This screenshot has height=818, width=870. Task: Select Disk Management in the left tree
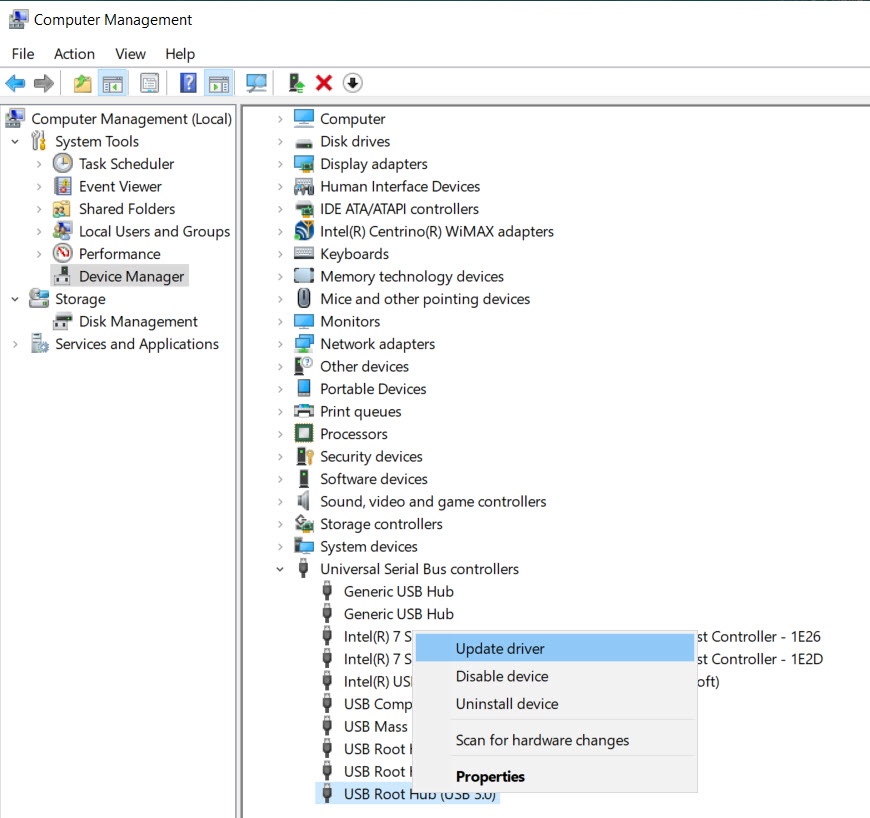click(x=138, y=321)
